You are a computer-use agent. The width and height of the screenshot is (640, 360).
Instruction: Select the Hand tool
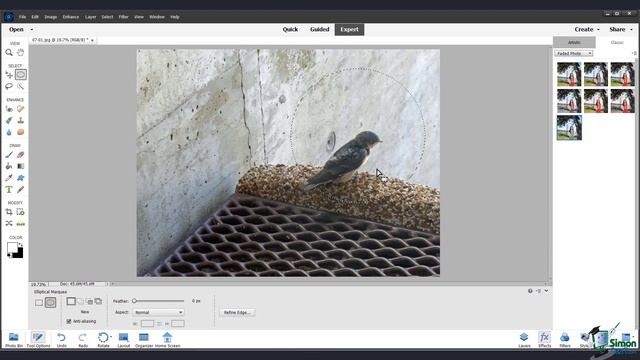pyautogui.click(x=20, y=53)
